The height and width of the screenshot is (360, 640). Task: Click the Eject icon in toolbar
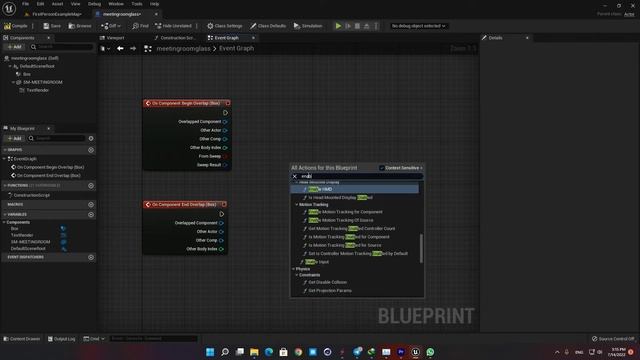(367, 26)
